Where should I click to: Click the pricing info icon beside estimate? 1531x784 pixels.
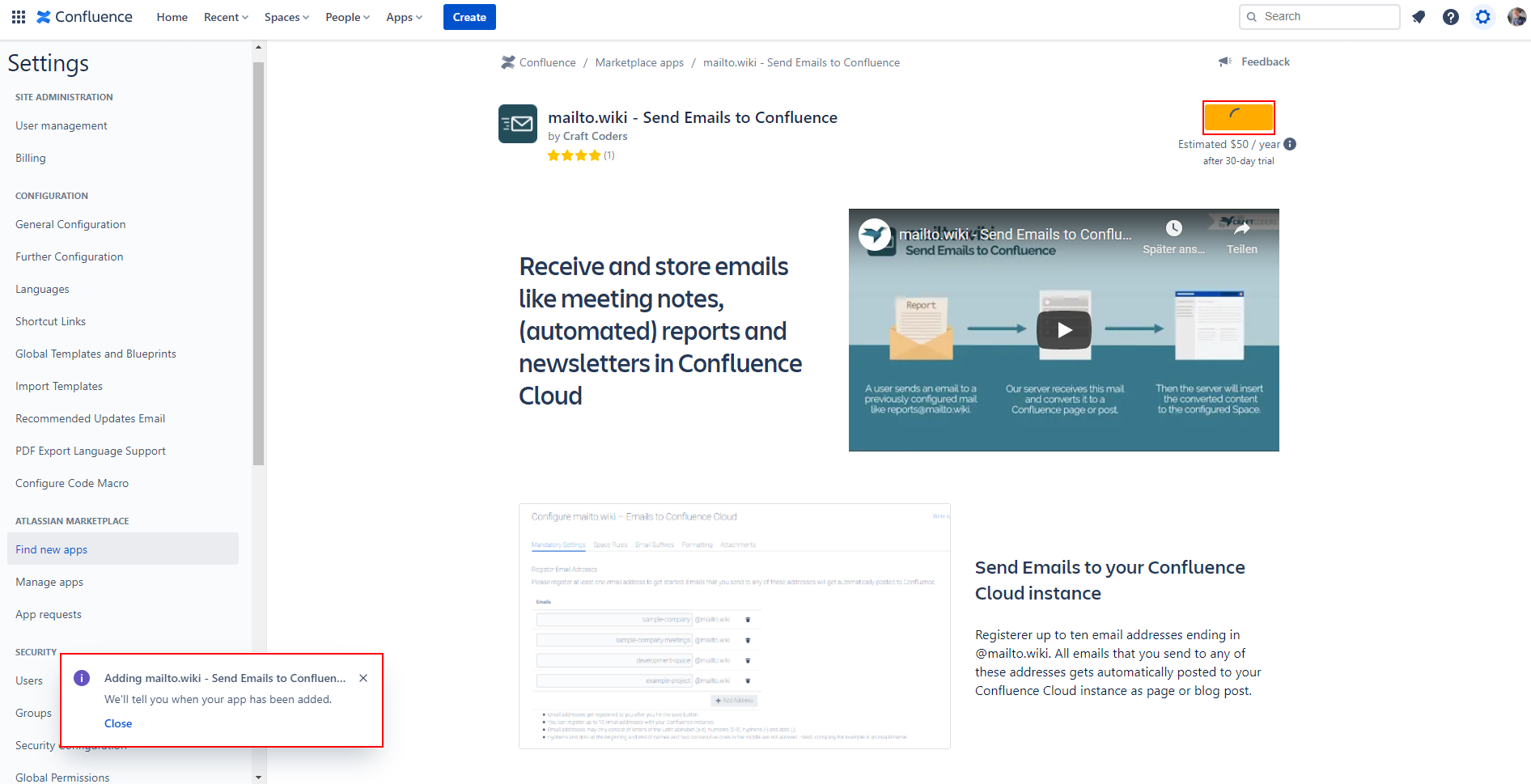1290,144
